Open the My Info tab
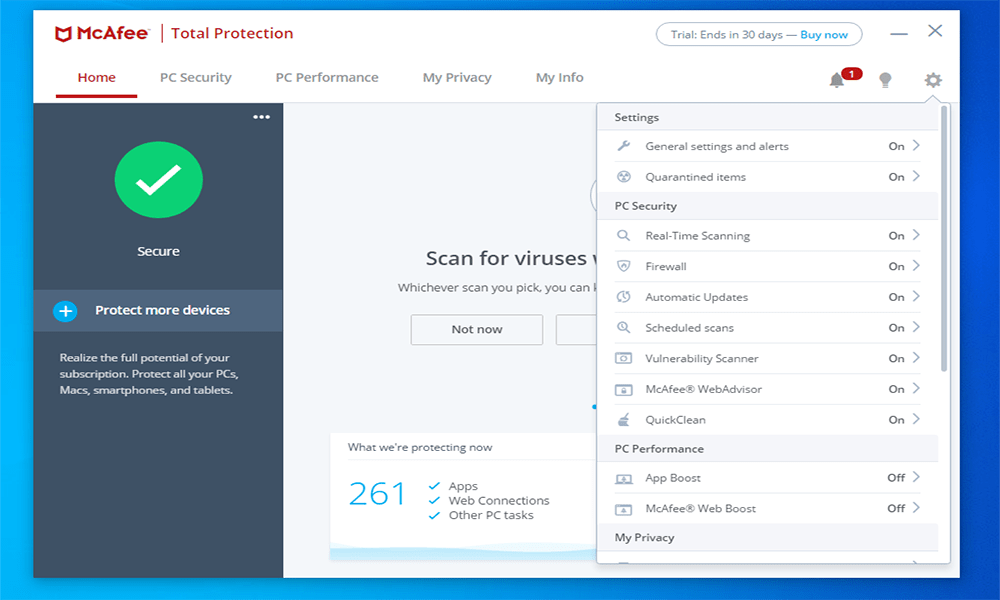This screenshot has width=1000, height=600. coord(559,78)
